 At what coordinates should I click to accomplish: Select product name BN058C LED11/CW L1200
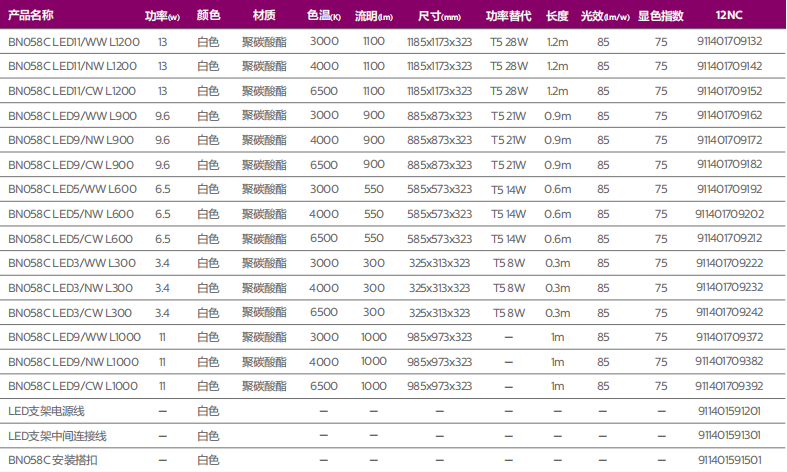(x=72, y=91)
